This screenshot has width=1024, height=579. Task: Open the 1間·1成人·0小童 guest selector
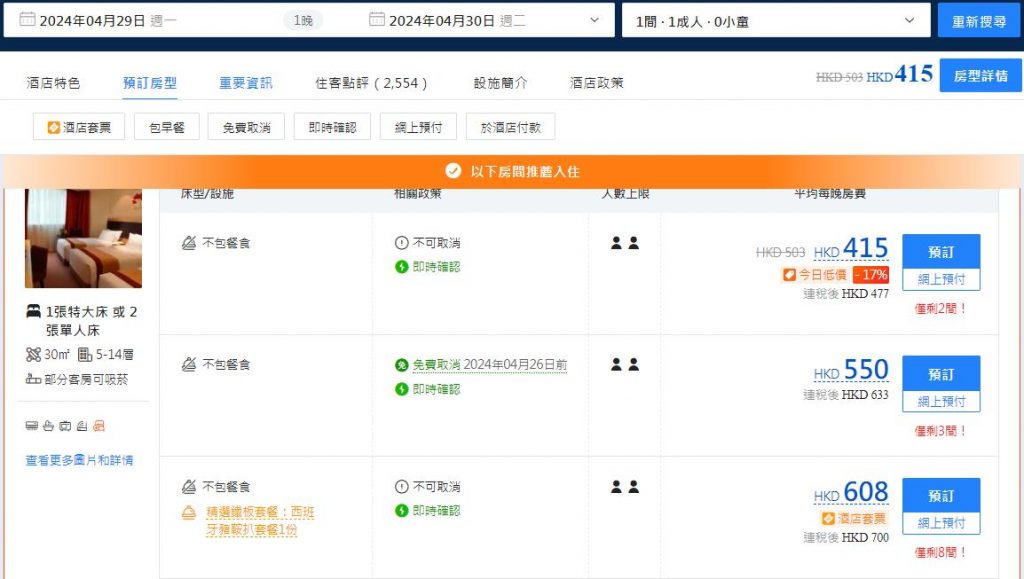[x=775, y=20]
